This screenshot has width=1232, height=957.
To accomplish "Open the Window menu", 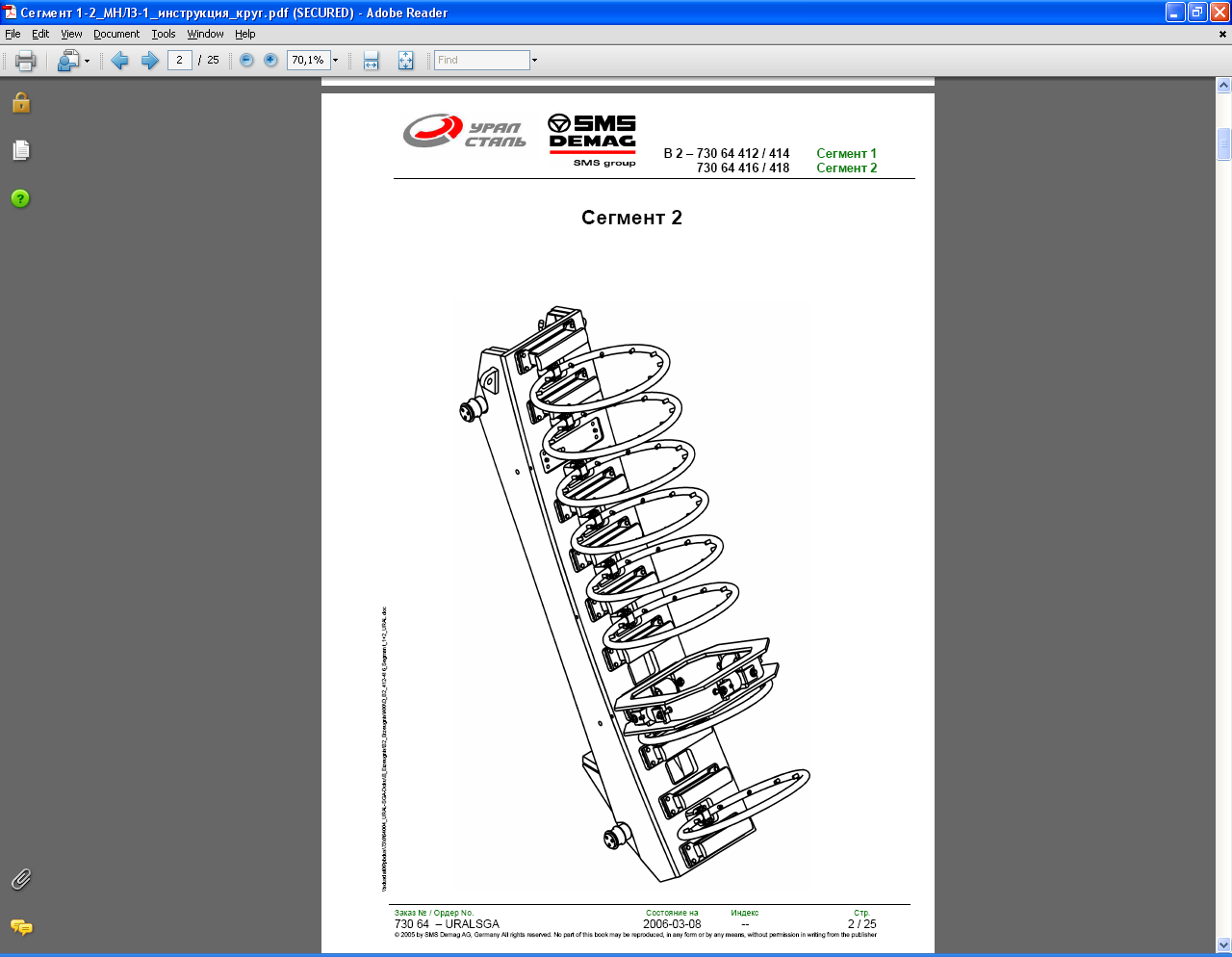I will coord(205,34).
